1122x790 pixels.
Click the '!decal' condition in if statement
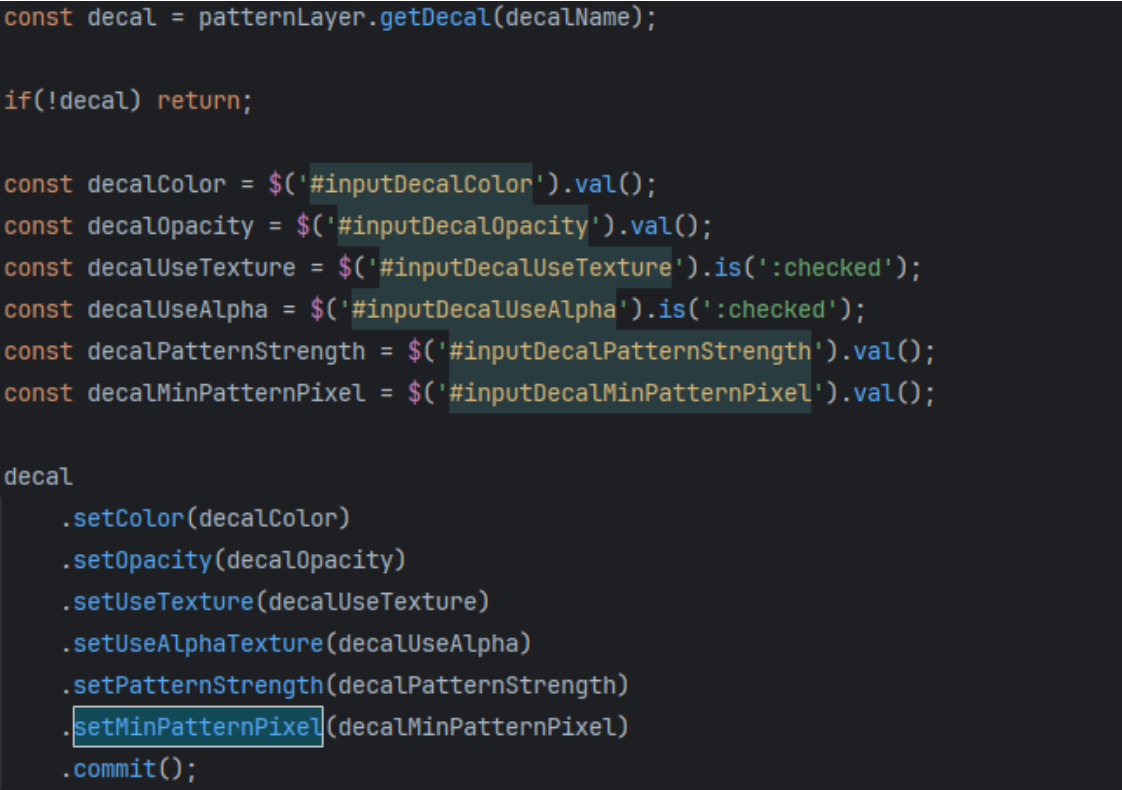click(87, 101)
